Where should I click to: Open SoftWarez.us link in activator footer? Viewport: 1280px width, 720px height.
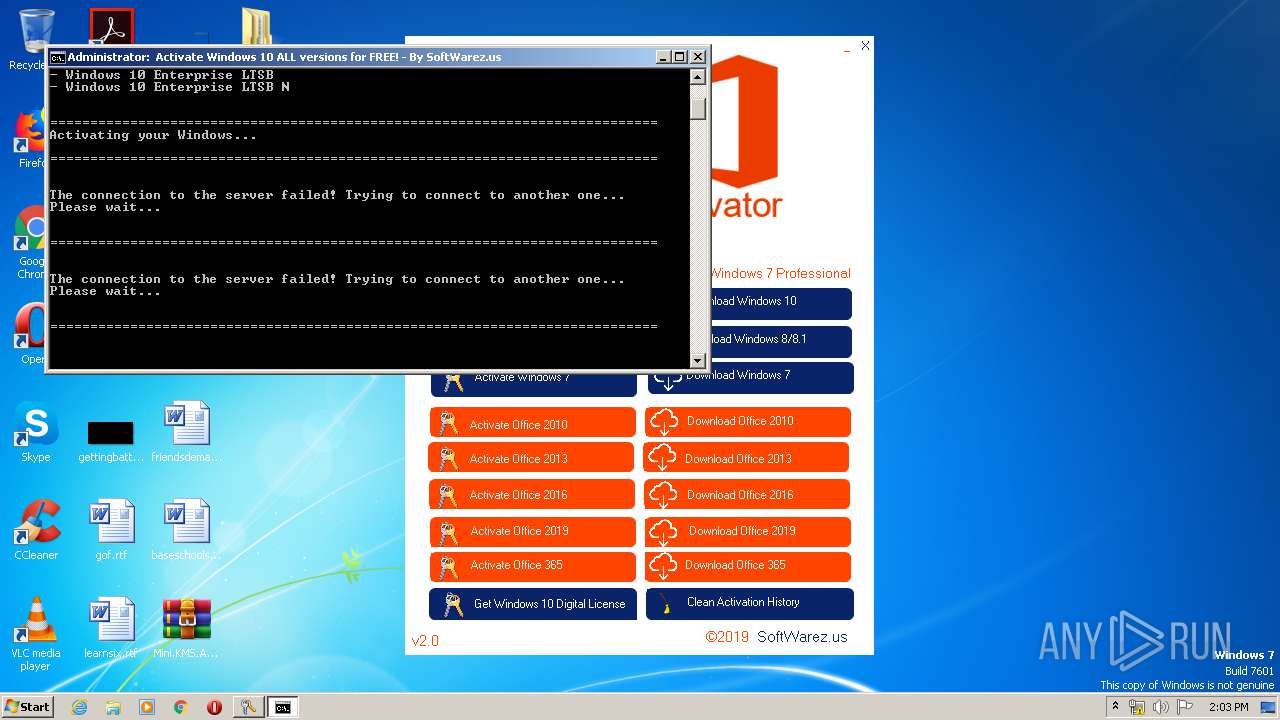802,637
